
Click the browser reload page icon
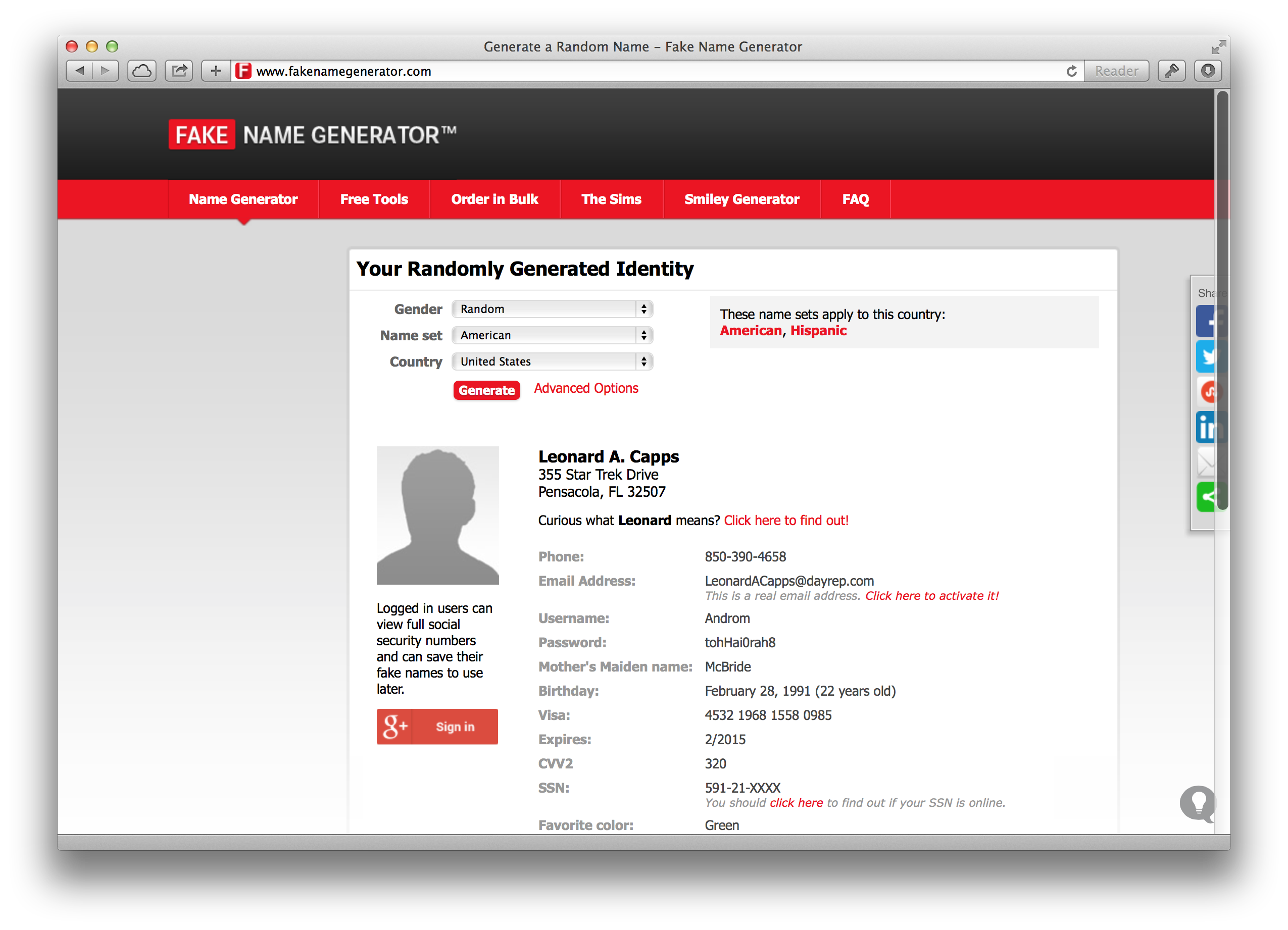pyautogui.click(x=1072, y=71)
